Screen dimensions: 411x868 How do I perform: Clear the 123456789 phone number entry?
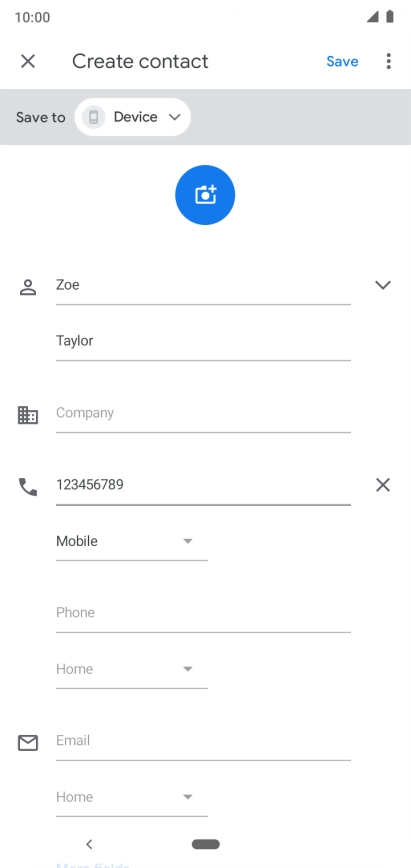point(383,485)
